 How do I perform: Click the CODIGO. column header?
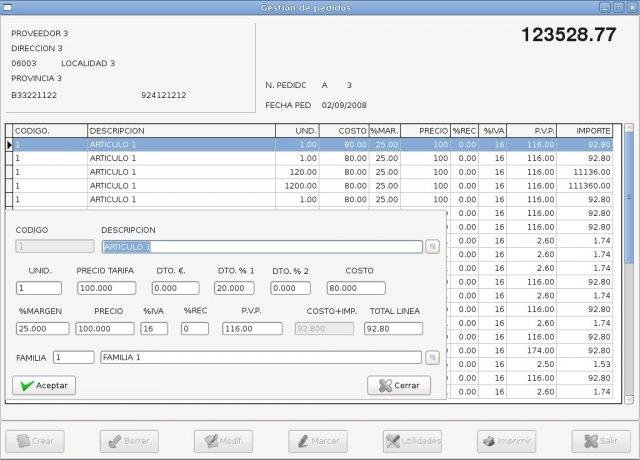coord(50,131)
